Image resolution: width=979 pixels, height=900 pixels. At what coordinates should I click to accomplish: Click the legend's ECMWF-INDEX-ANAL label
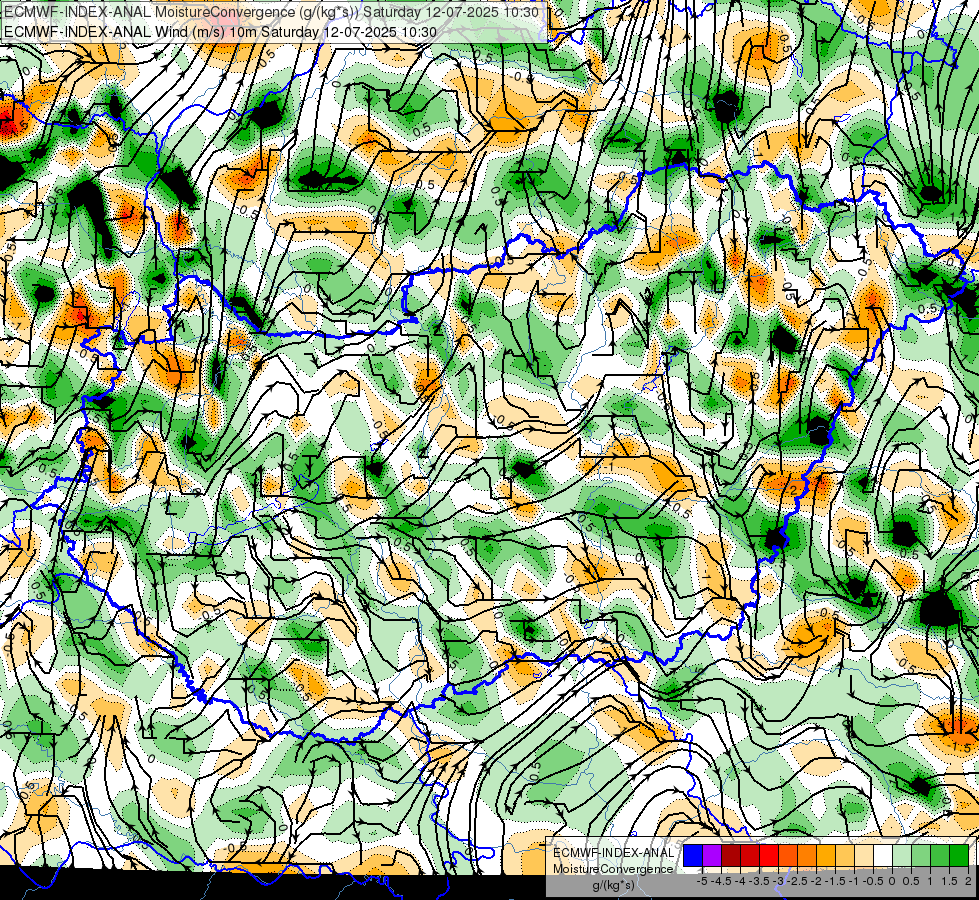point(613,853)
